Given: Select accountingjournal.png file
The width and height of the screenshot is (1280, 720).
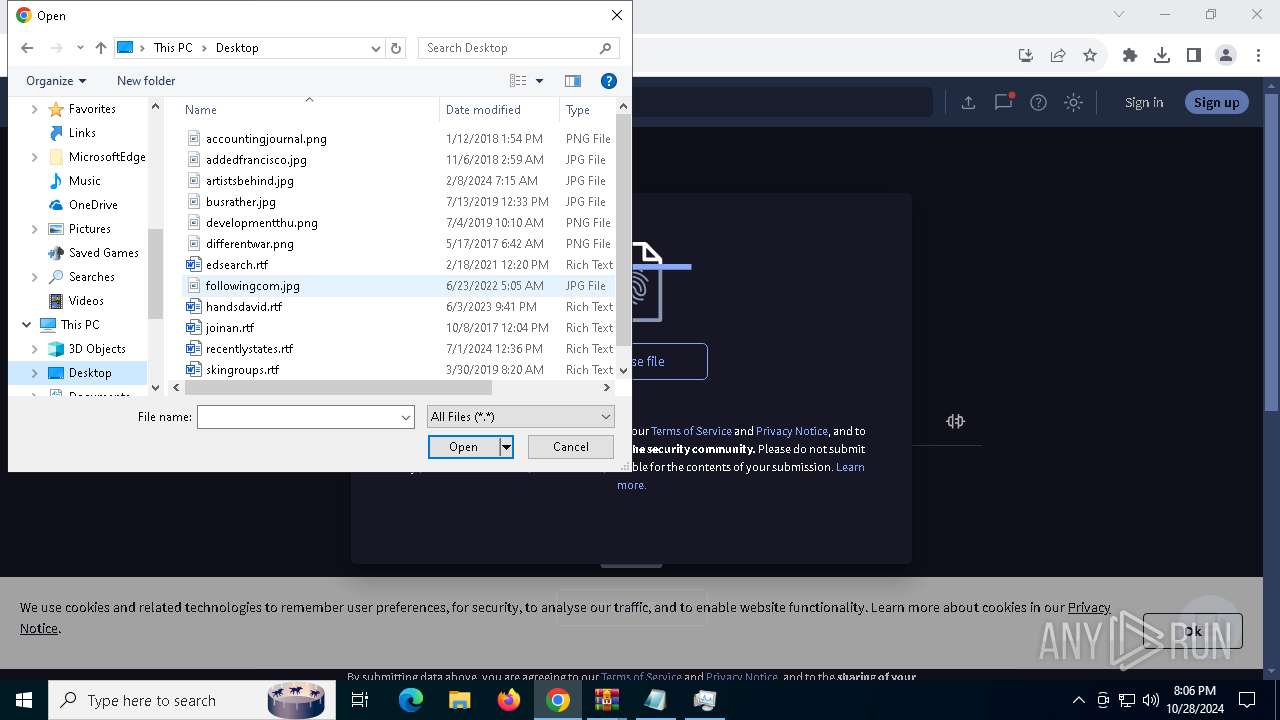Looking at the screenshot, I should click(266, 139).
